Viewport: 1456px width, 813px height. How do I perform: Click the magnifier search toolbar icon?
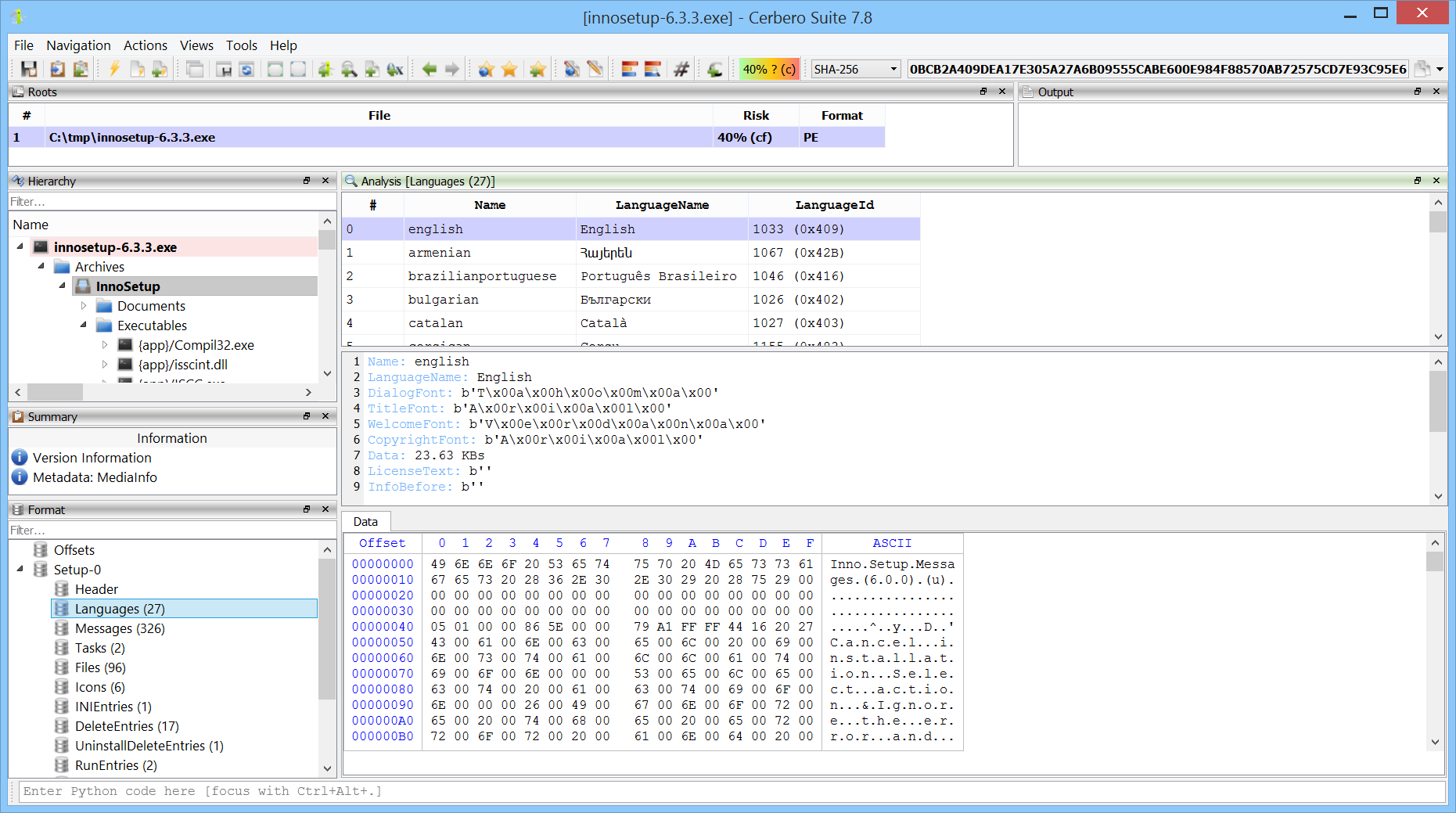tap(349, 69)
